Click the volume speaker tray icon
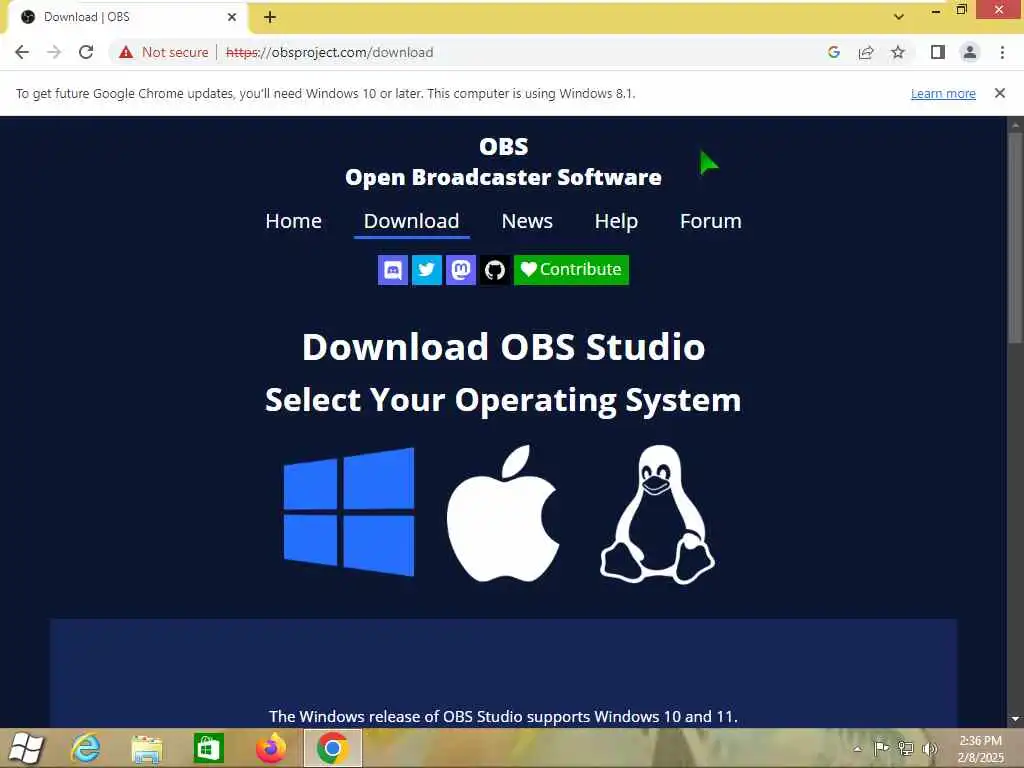 point(929,748)
